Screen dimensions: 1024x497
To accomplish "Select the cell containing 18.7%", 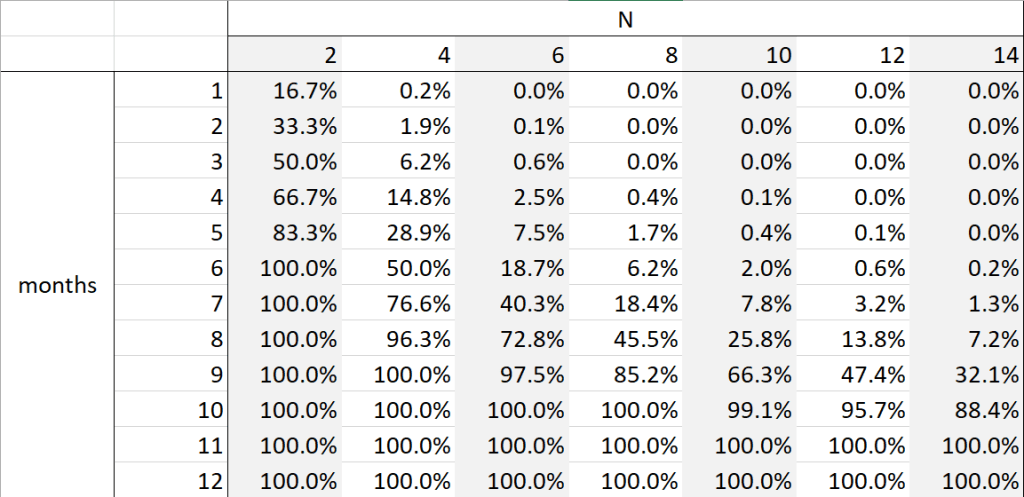I will pyautogui.click(x=532, y=267).
